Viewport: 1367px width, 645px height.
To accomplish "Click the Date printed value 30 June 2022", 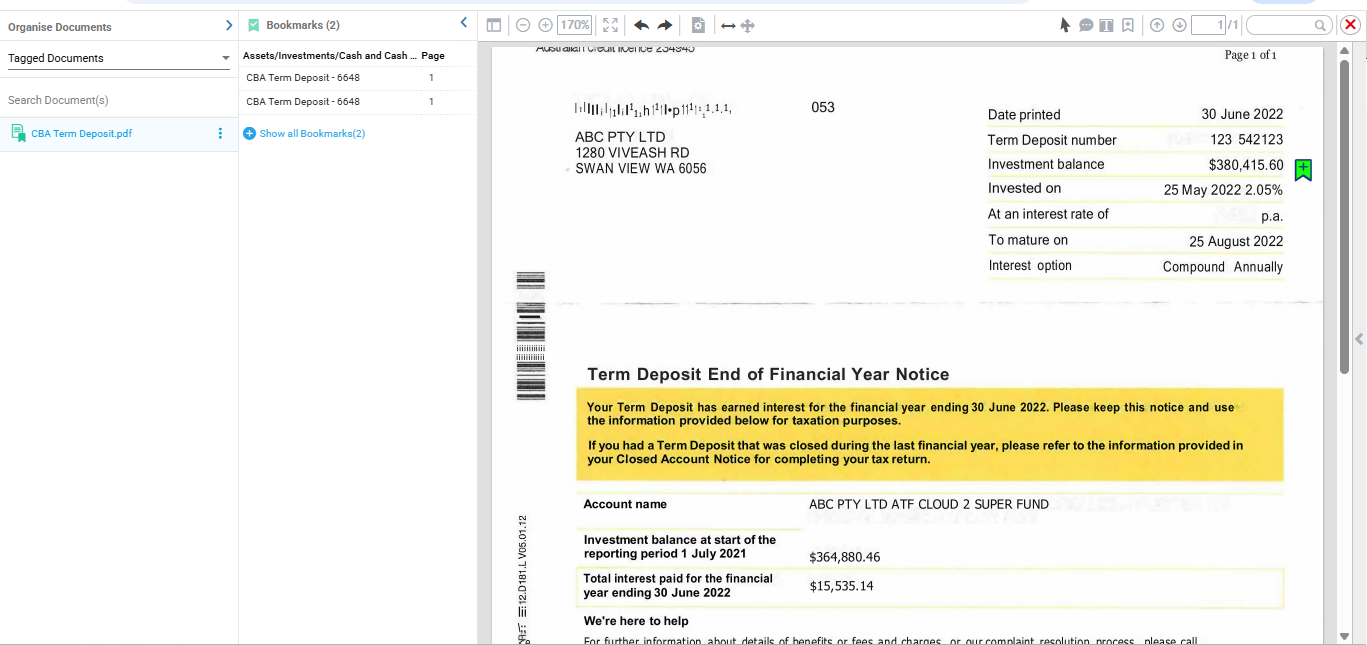I will pos(1243,114).
